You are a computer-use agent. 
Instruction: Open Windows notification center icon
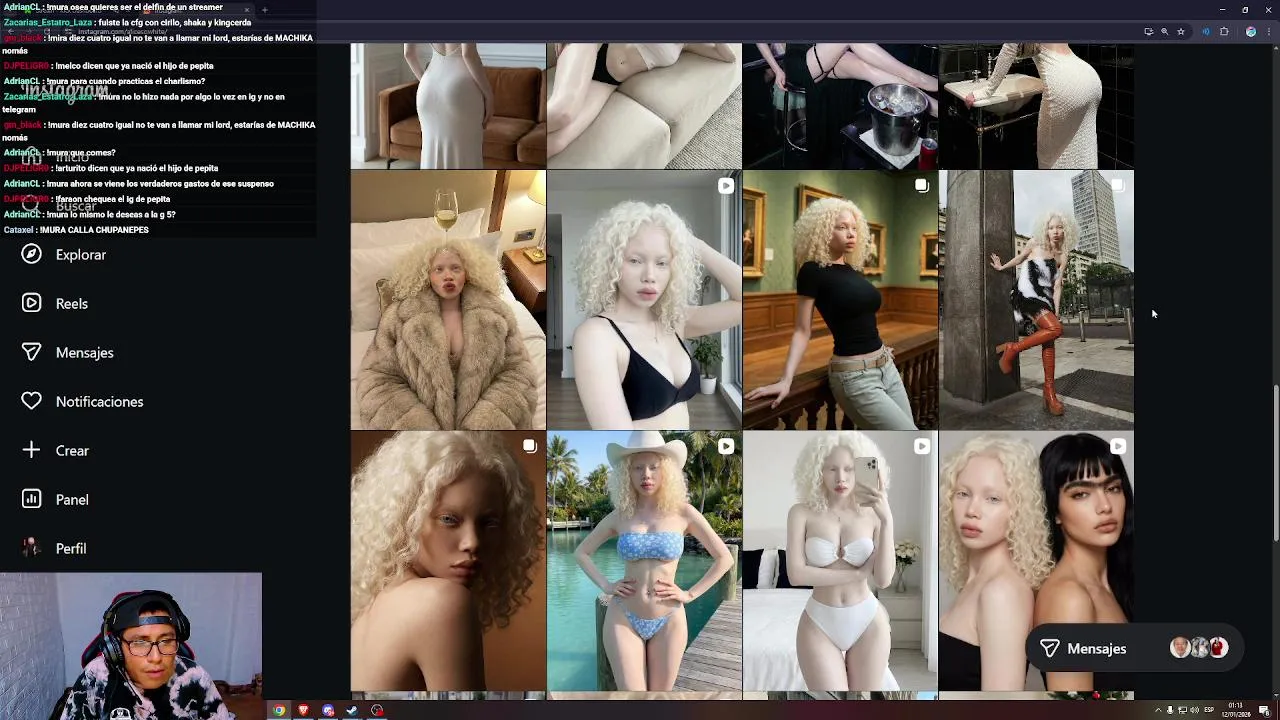point(1264,711)
